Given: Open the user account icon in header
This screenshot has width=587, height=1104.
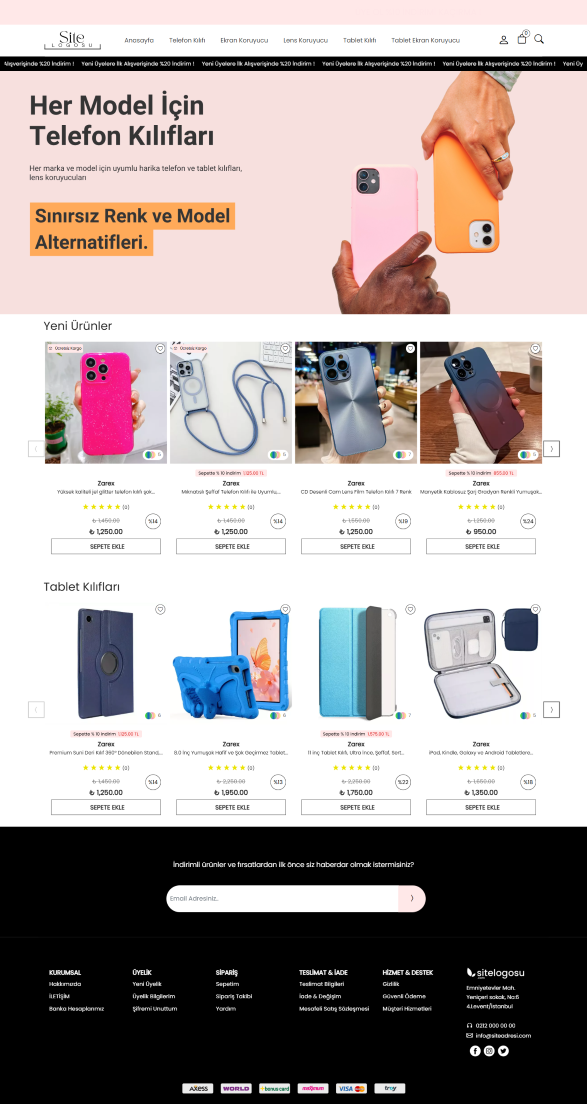Looking at the screenshot, I should point(504,40).
